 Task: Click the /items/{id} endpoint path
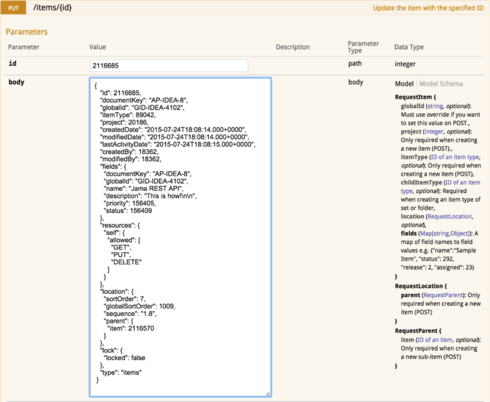pyautogui.click(x=52, y=7)
